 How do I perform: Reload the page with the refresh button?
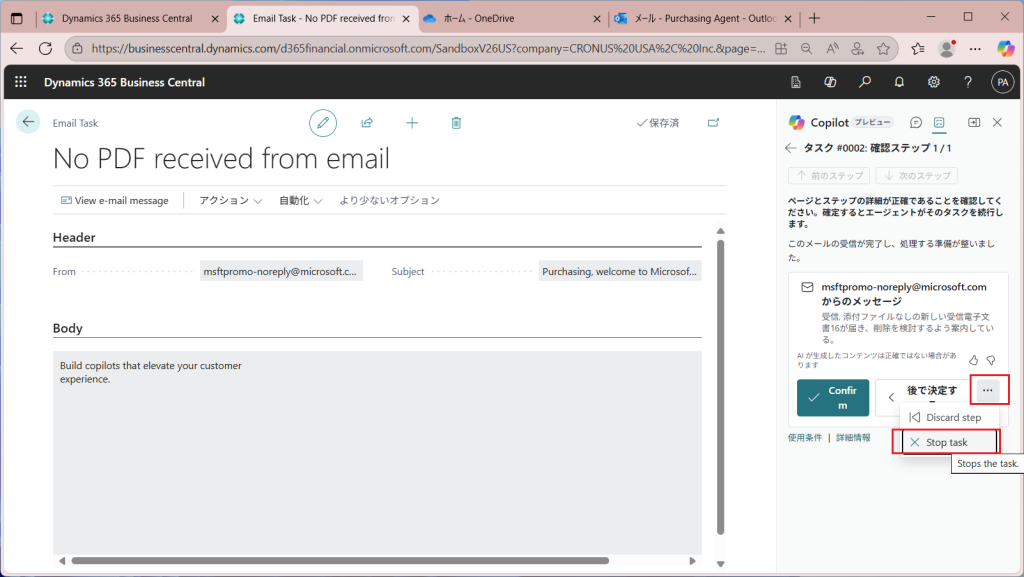(45, 48)
